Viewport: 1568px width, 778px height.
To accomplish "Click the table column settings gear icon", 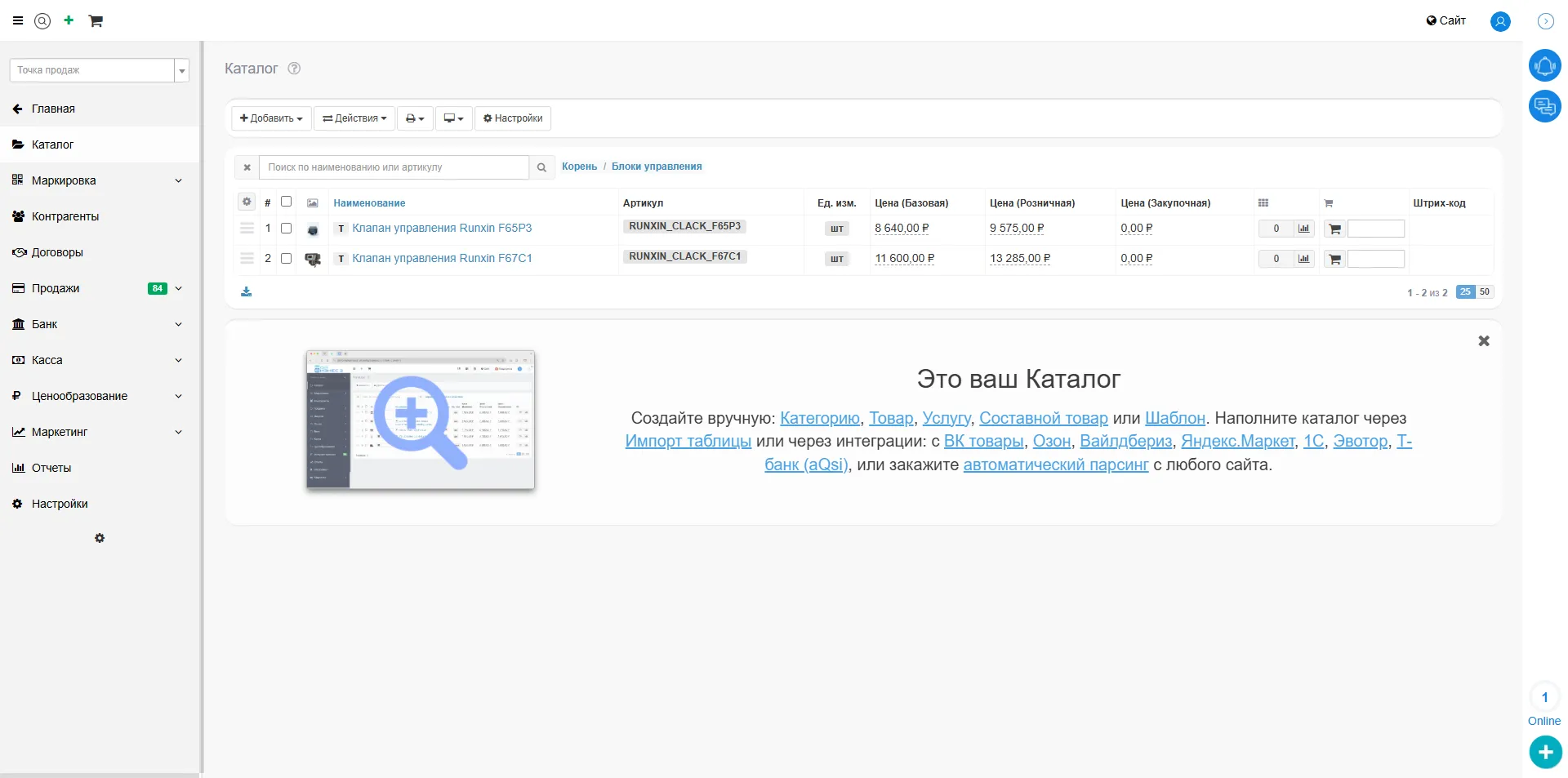I will coord(246,202).
